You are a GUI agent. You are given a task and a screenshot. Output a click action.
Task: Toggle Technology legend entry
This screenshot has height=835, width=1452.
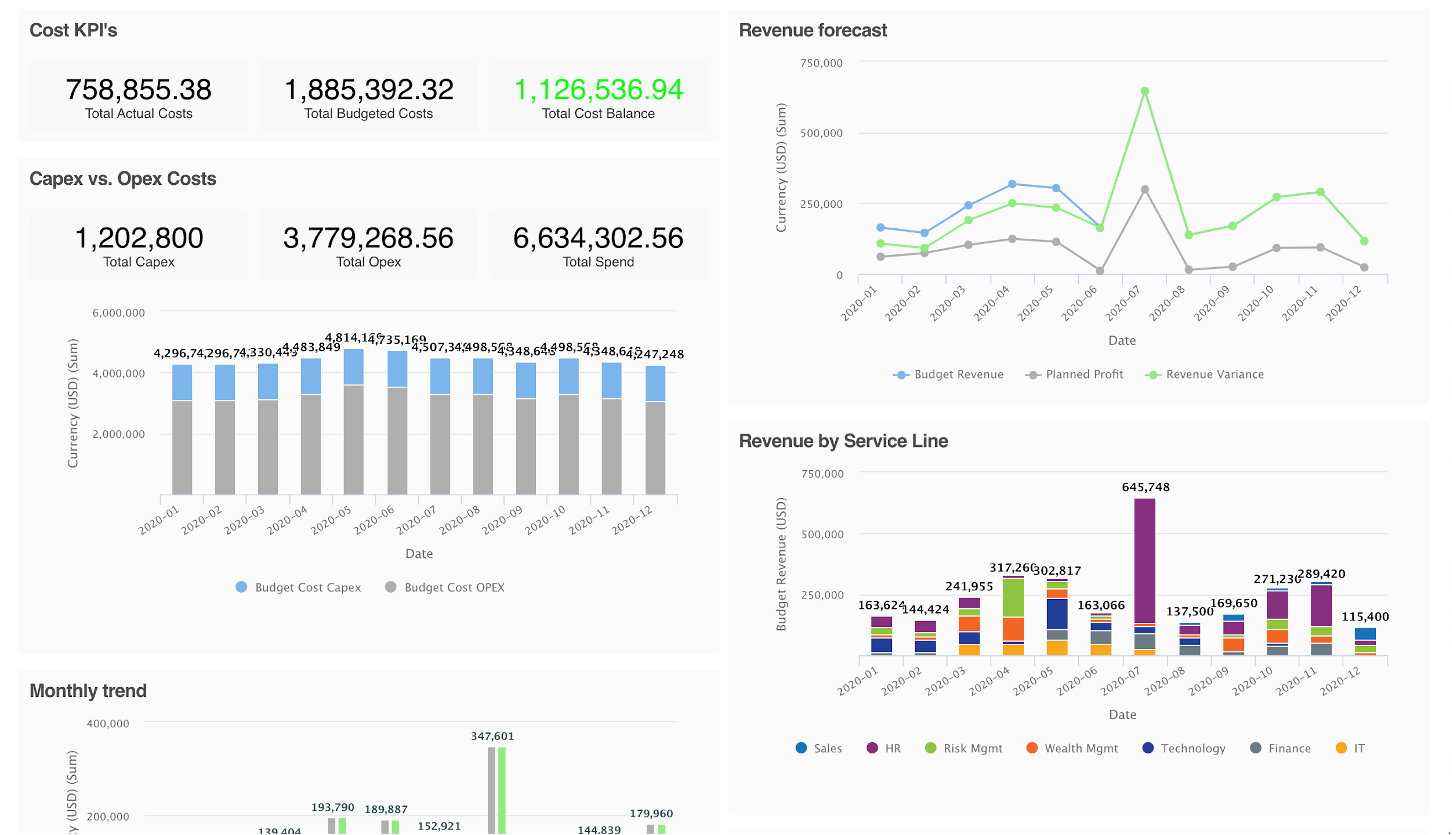pyautogui.click(x=1183, y=748)
